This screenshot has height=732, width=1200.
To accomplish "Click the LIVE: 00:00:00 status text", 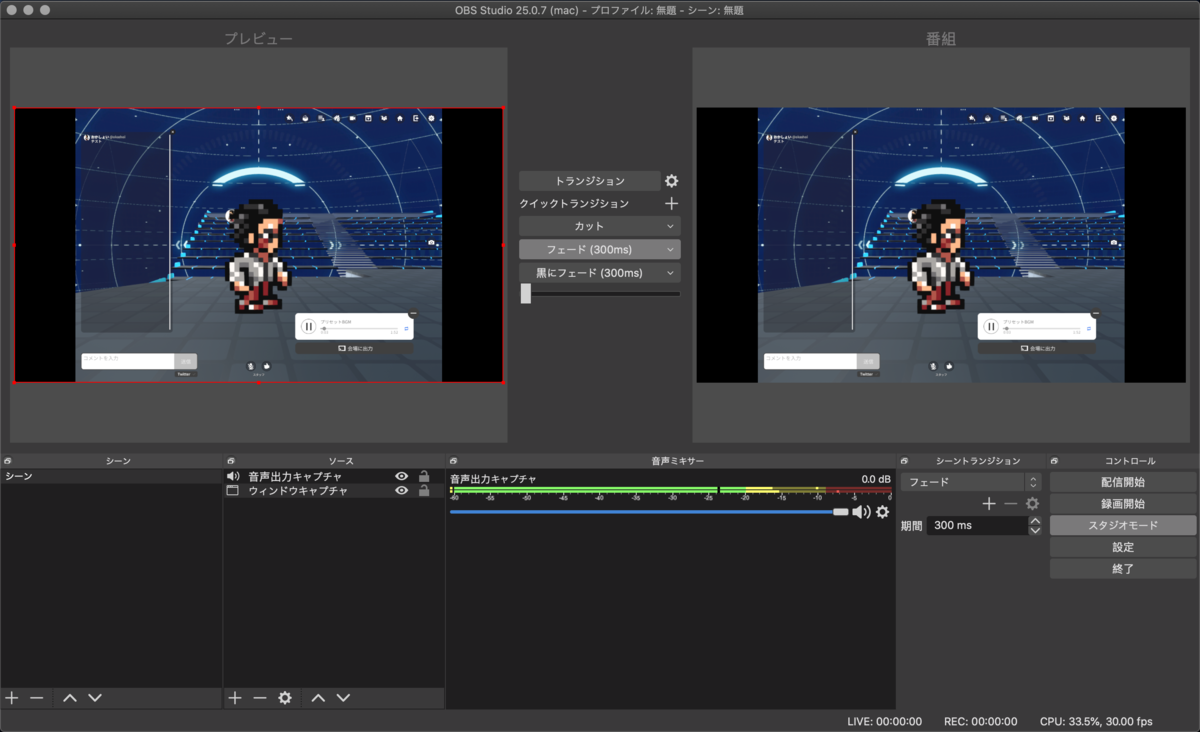I will tap(884, 721).
